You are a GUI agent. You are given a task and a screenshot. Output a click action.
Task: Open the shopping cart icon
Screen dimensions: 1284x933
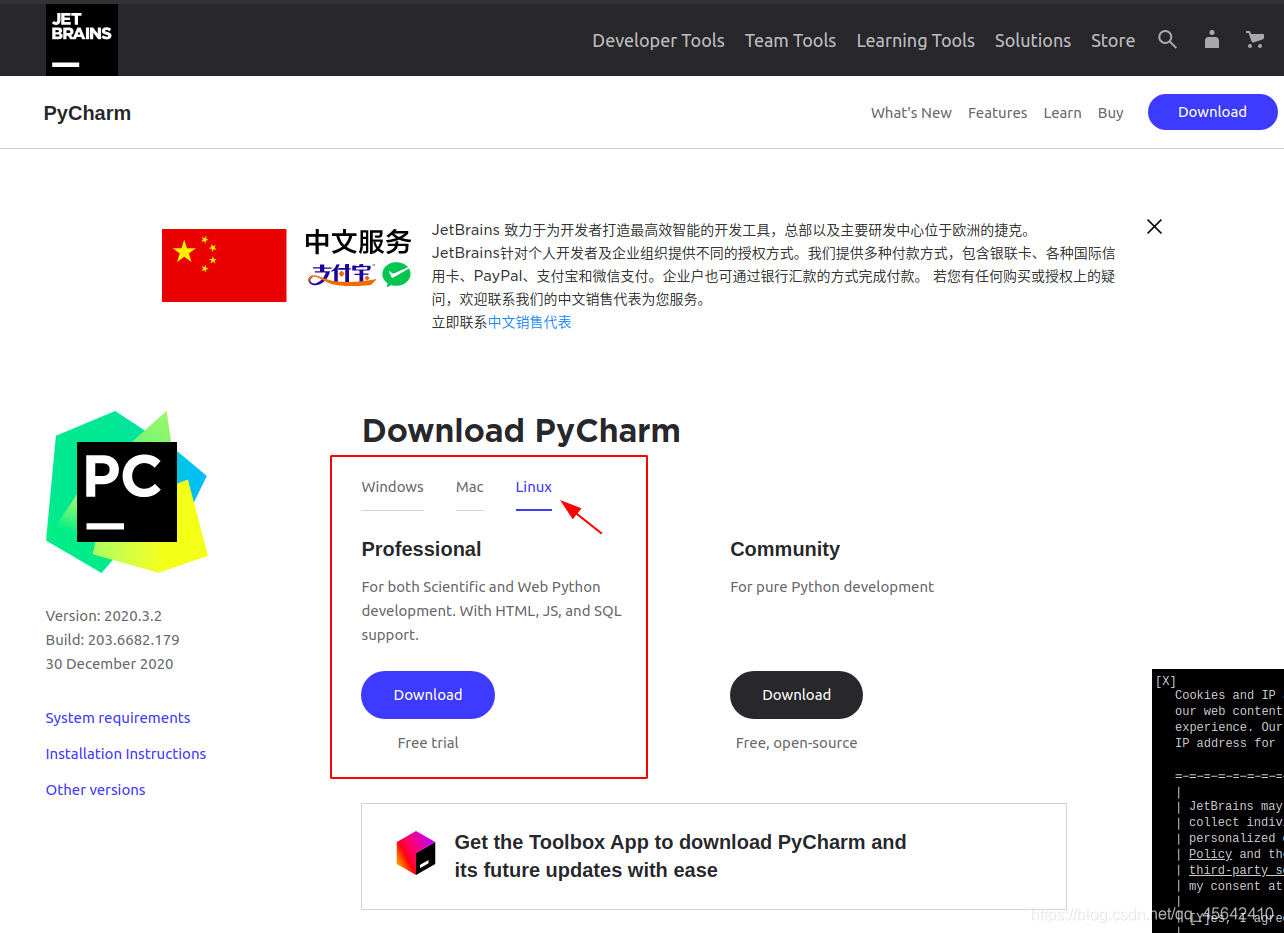1255,40
